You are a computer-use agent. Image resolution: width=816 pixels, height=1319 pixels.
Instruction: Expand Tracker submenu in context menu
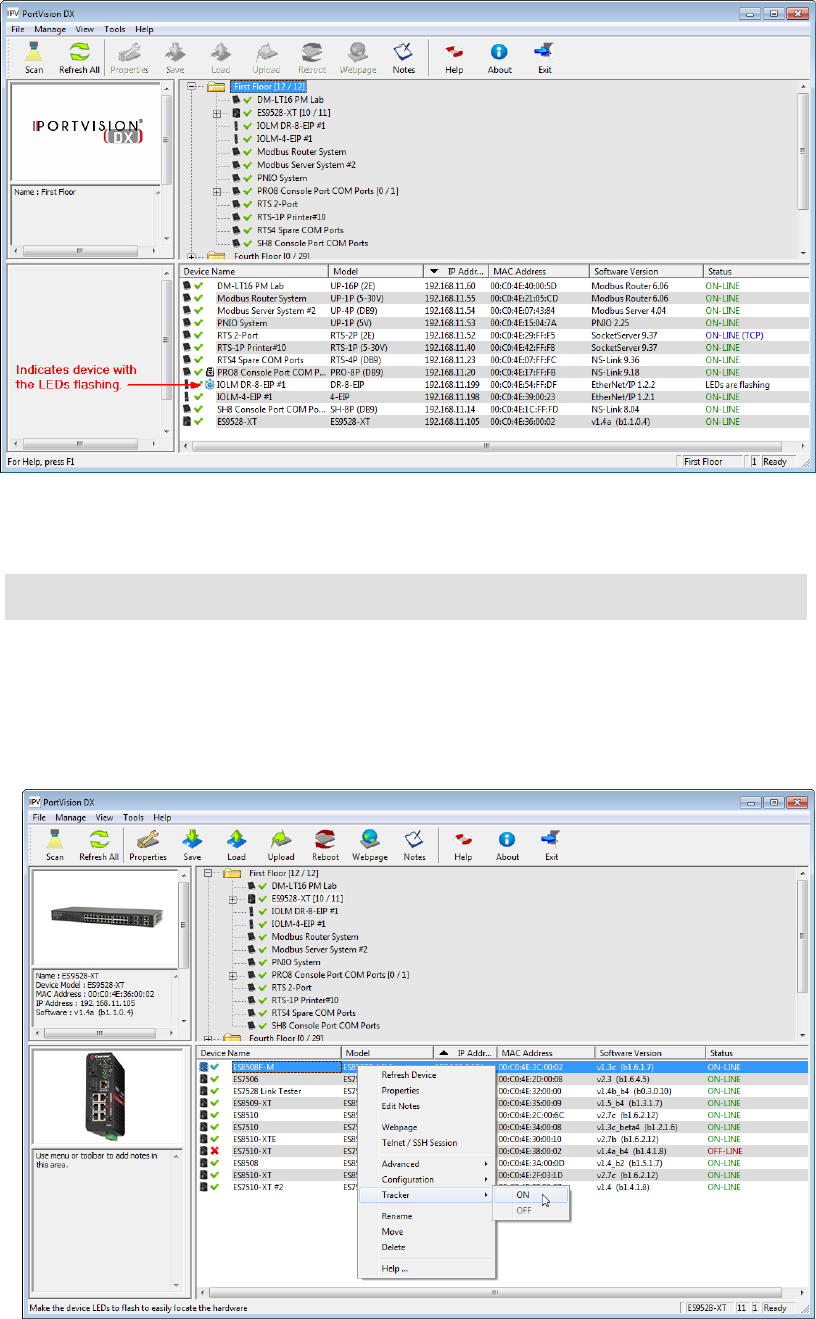click(427, 1196)
